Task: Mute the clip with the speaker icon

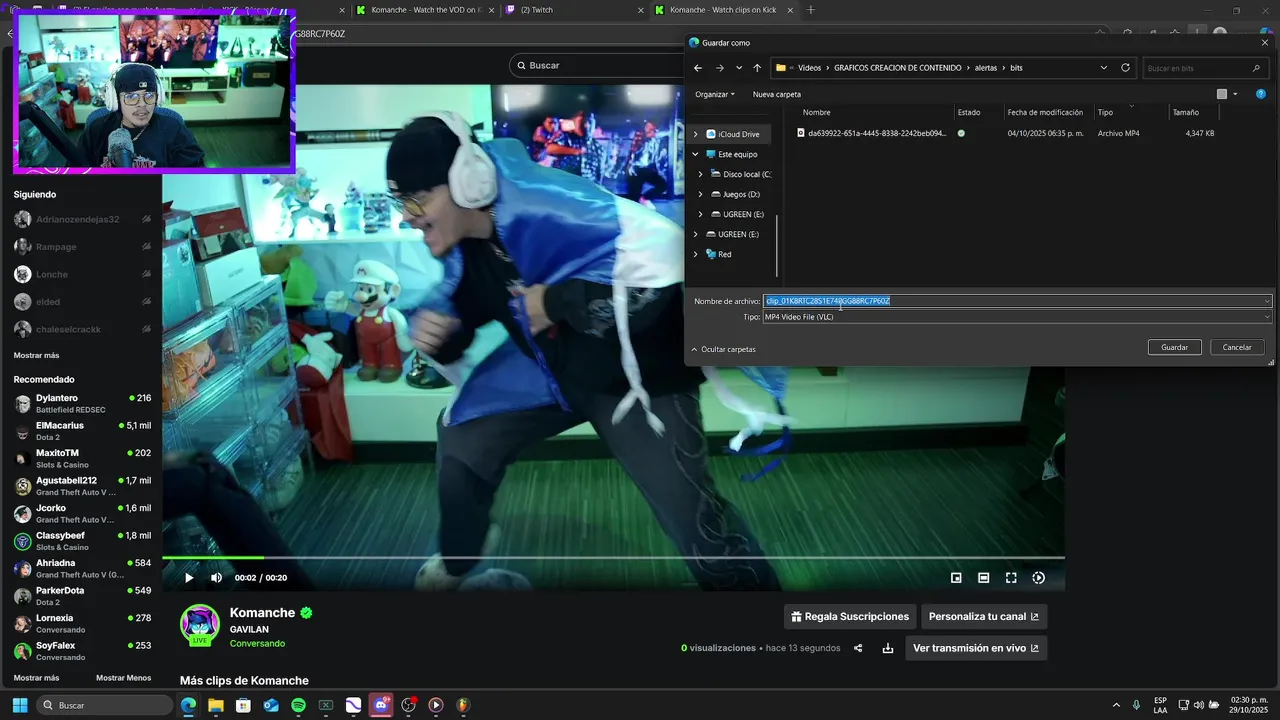Action: [216, 578]
